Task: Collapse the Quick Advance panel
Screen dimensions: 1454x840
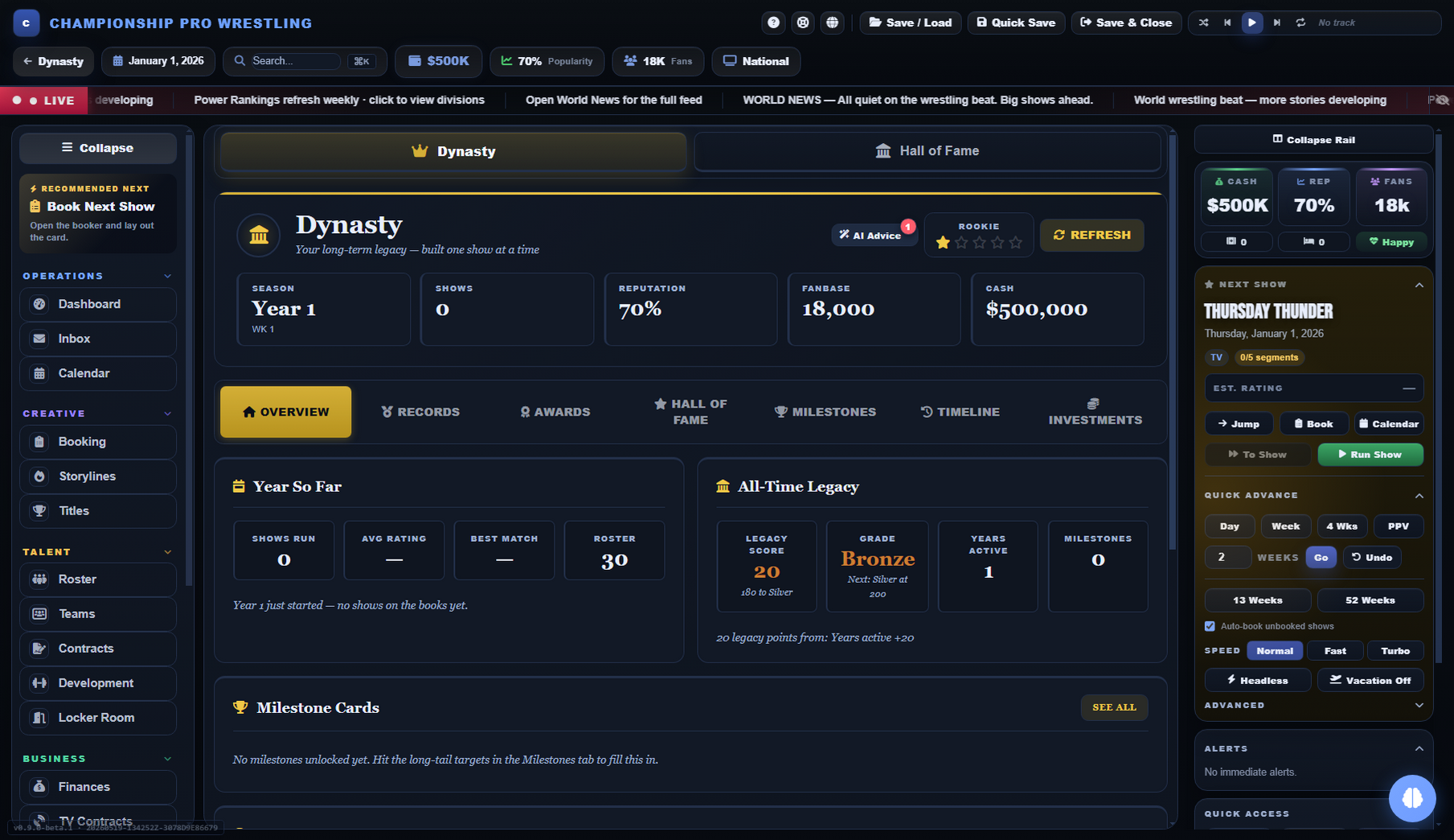Action: 1419,495
